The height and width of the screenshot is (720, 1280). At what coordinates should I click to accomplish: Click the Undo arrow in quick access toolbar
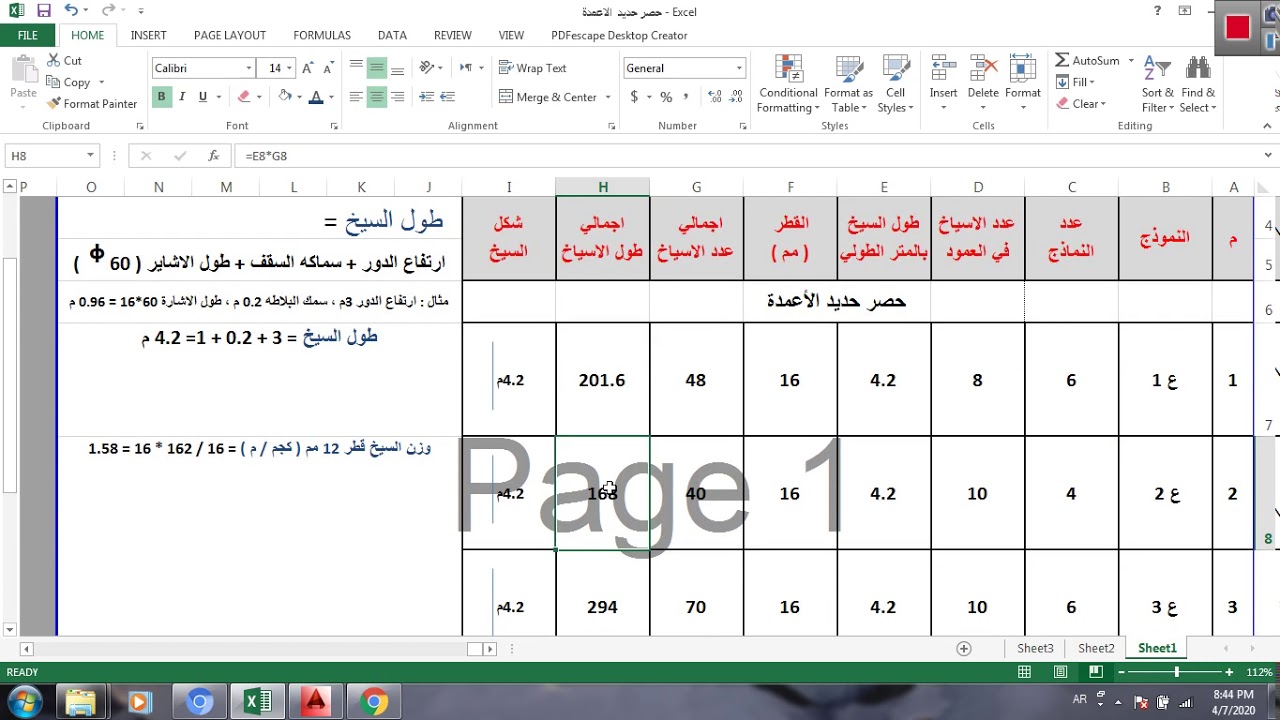[71, 11]
